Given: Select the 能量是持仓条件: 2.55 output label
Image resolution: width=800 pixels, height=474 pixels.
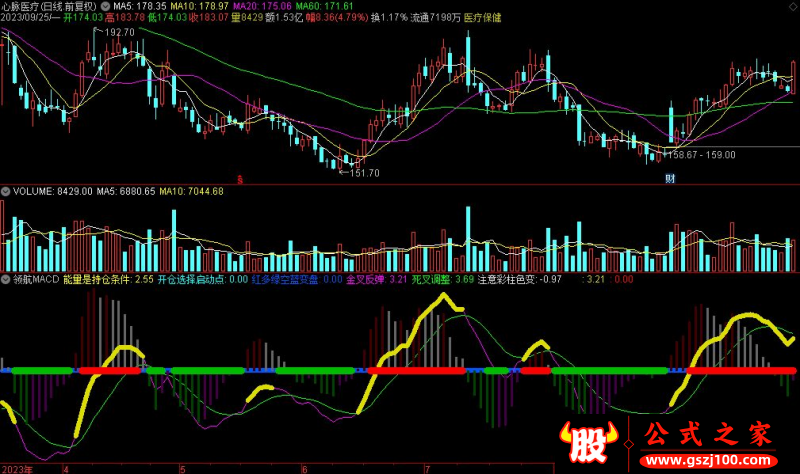Looking at the screenshot, I should [x=108, y=280].
